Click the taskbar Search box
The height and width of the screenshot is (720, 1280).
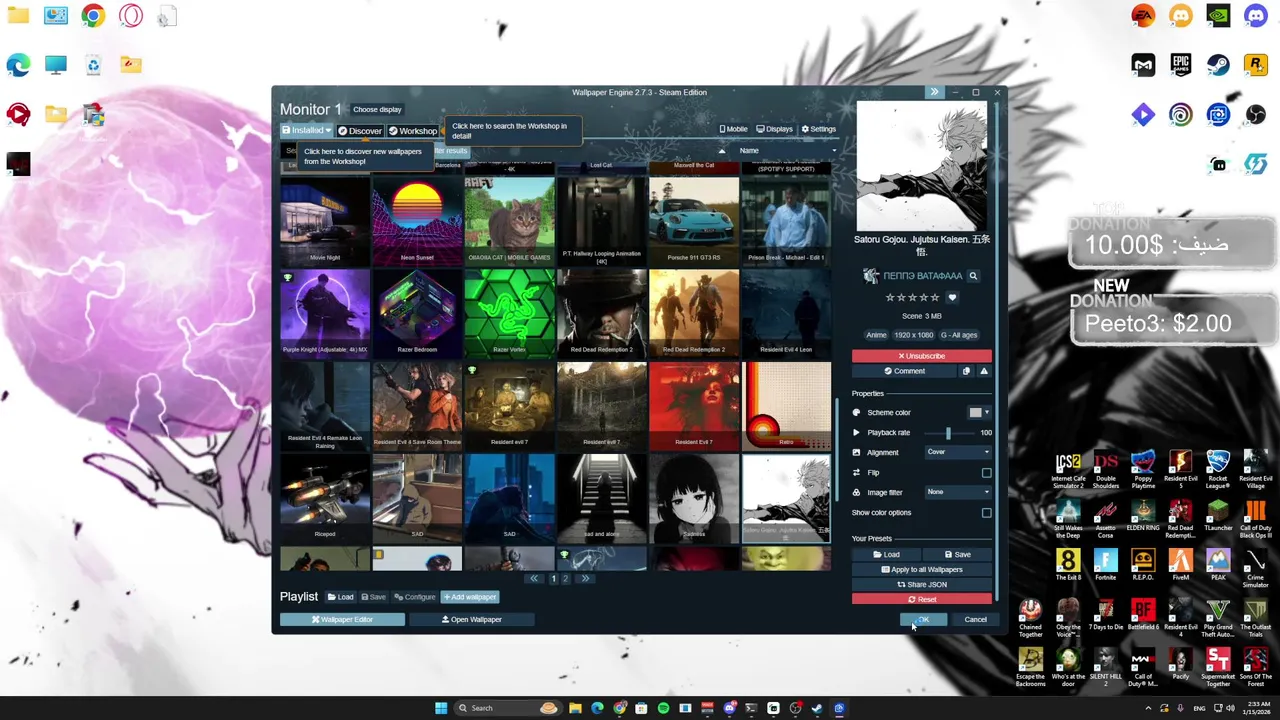coord(508,708)
